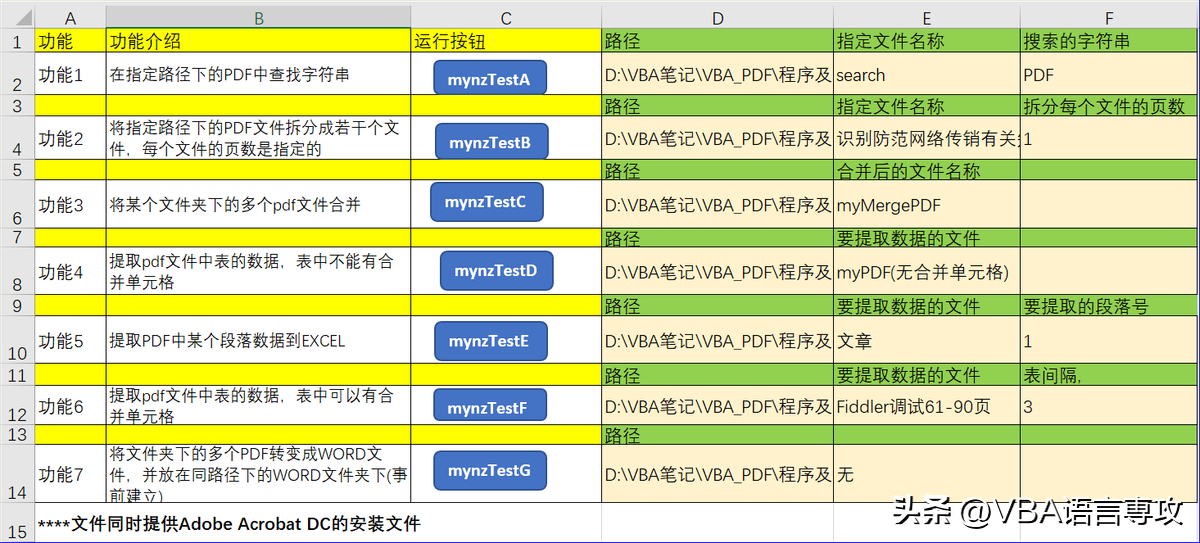1200x543 pixels.
Task: Click the 路径 label in row 13
Action: click(x=717, y=435)
